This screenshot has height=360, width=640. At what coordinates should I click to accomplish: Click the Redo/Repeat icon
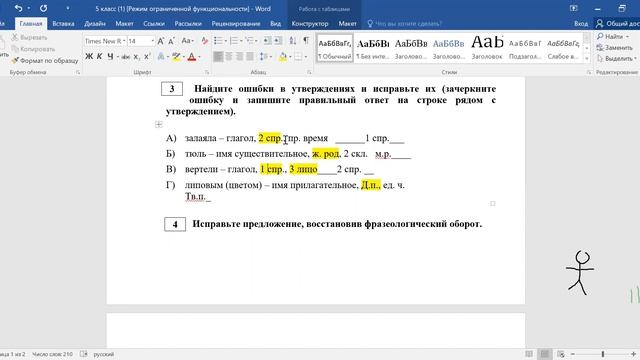[x=44, y=9]
